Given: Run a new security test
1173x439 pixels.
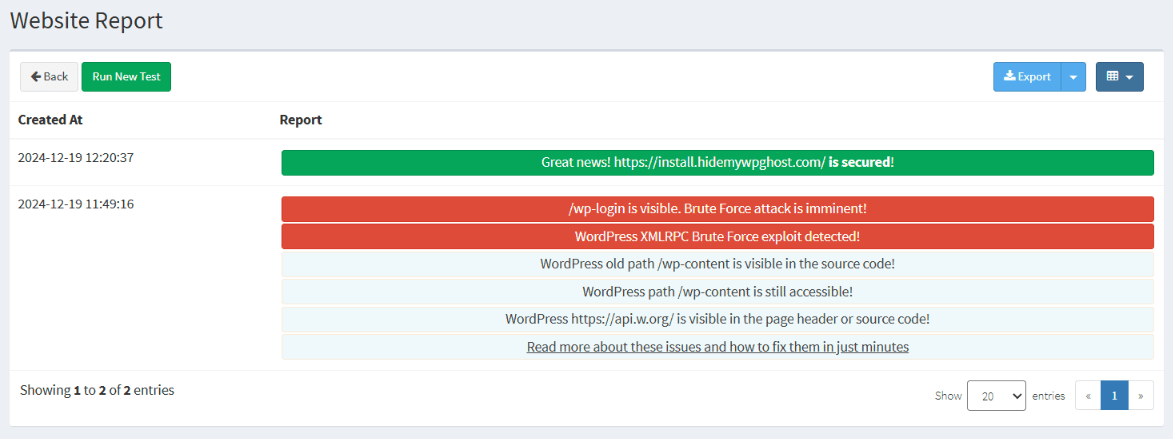Looking at the screenshot, I should pos(126,77).
